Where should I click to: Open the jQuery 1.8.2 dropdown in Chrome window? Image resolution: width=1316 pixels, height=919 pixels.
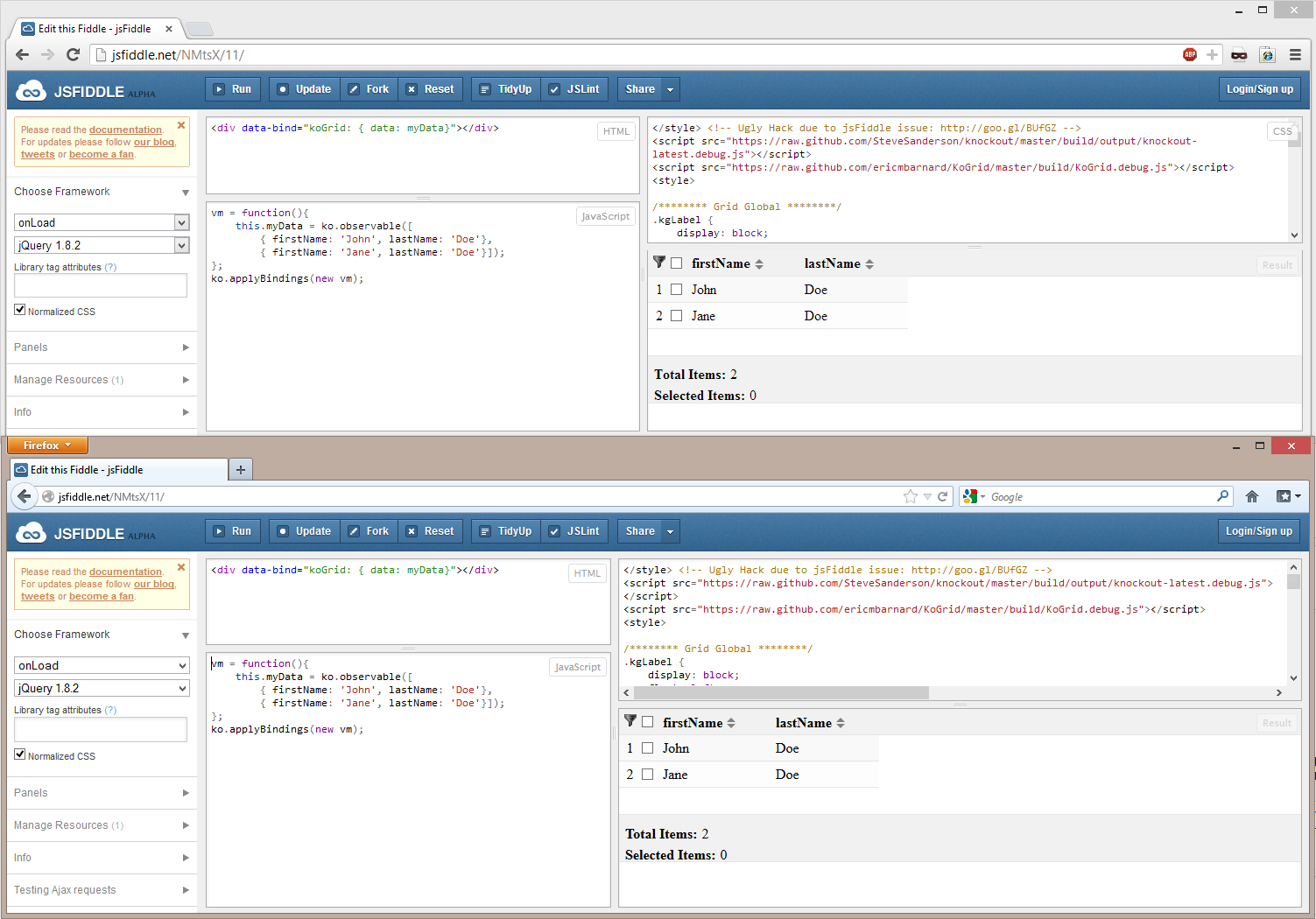[102, 245]
